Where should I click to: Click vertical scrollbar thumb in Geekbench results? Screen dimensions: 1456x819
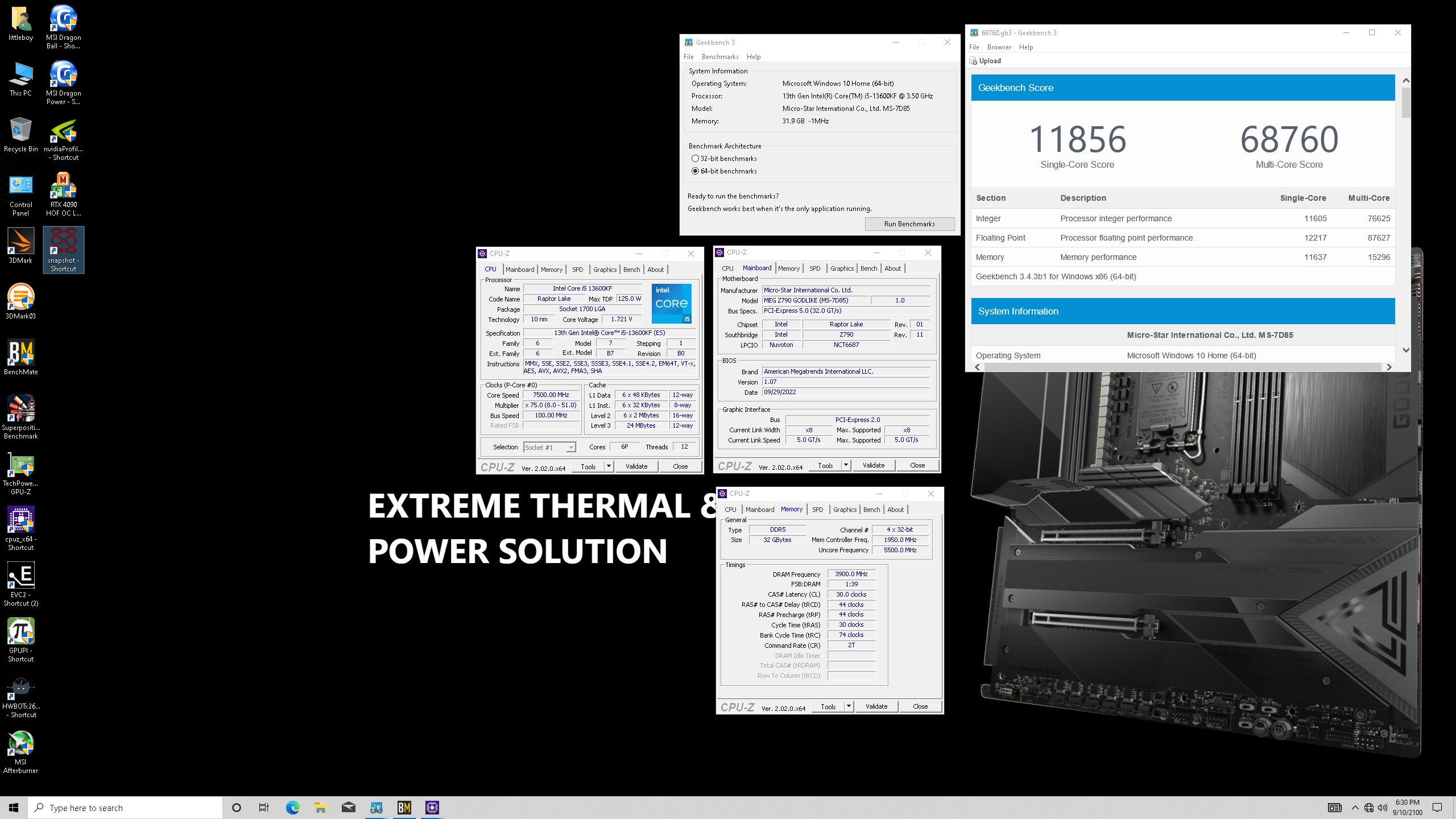tap(1406, 102)
